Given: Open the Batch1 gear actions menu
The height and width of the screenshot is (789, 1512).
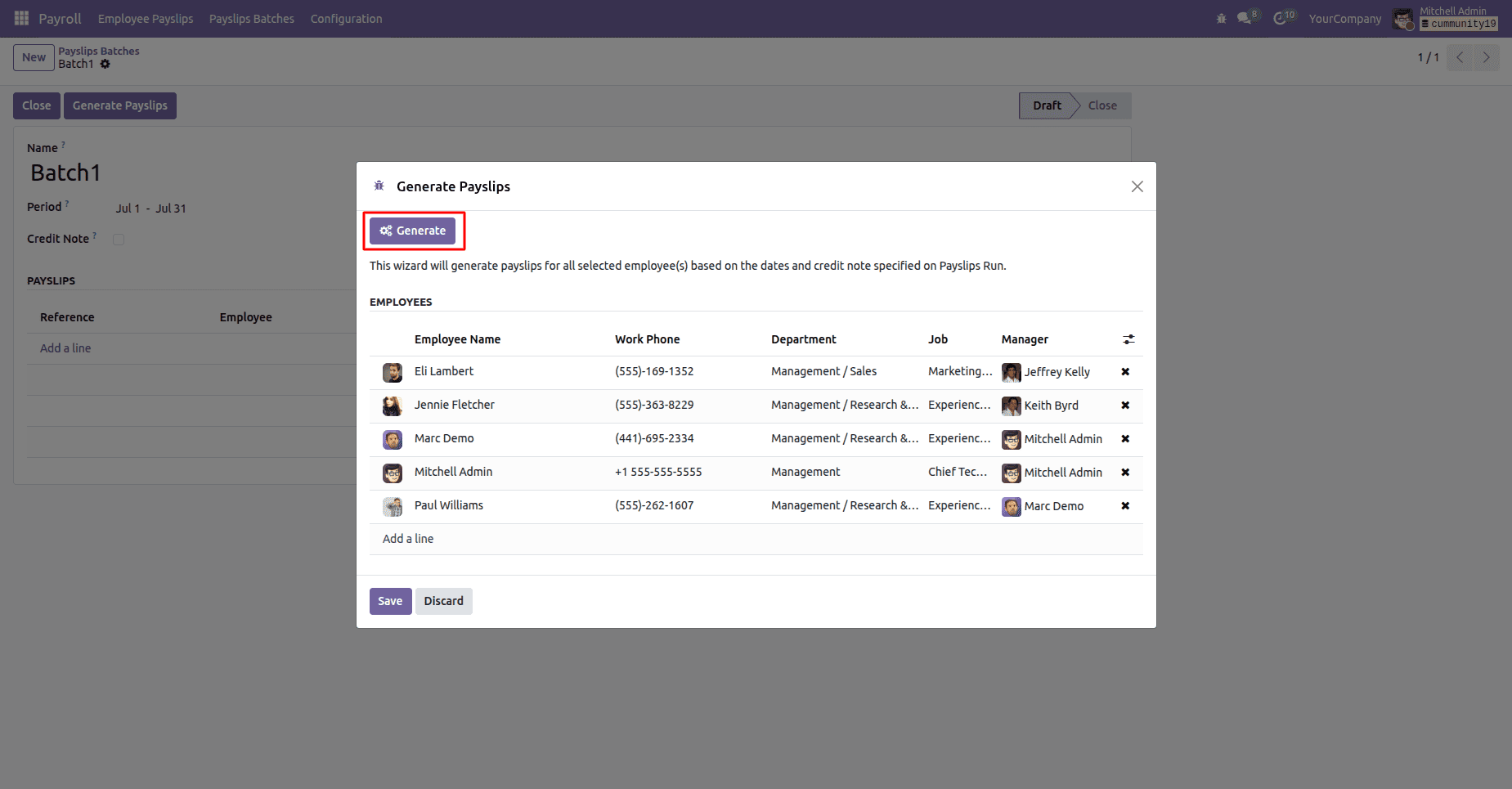Looking at the screenshot, I should click(x=105, y=64).
